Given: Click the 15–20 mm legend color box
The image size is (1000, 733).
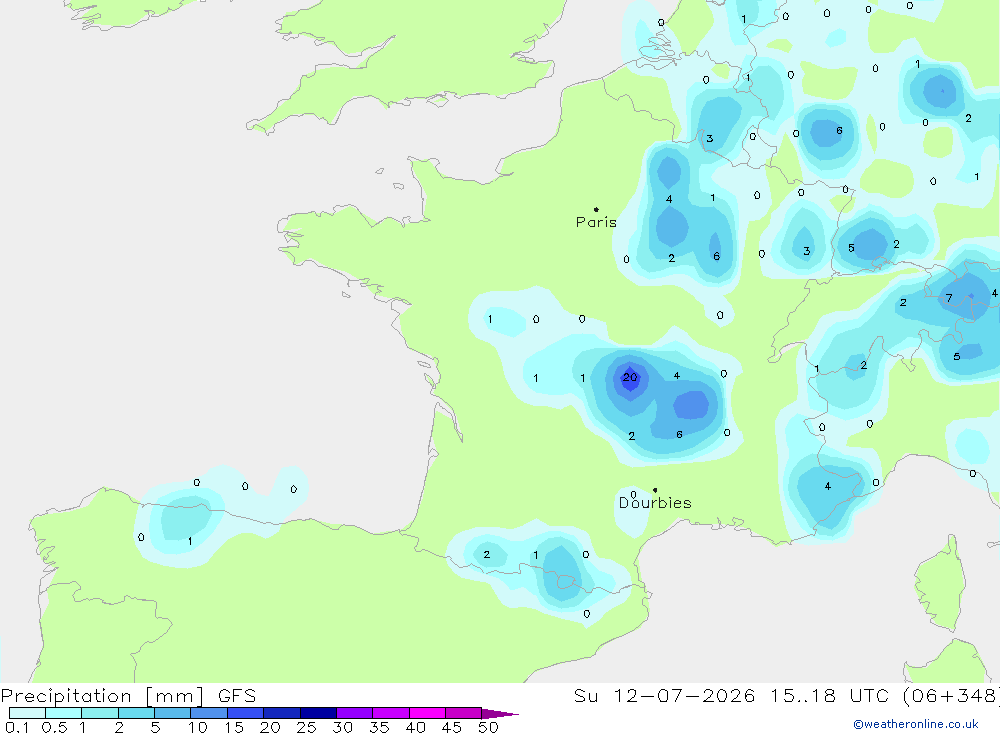Looking at the screenshot, I should pos(246,713).
